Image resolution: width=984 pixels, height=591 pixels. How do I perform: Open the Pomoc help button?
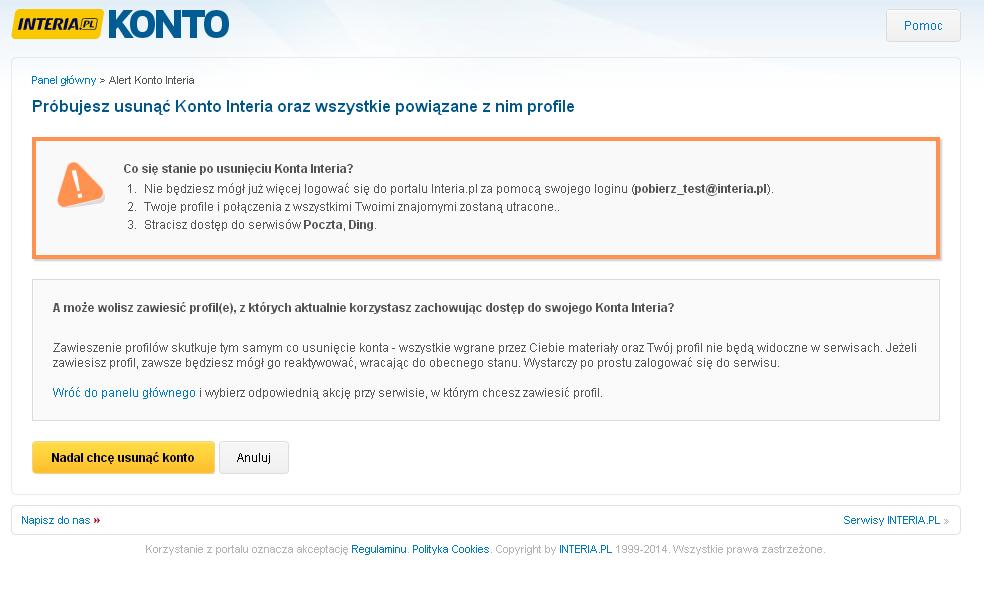(x=922, y=26)
